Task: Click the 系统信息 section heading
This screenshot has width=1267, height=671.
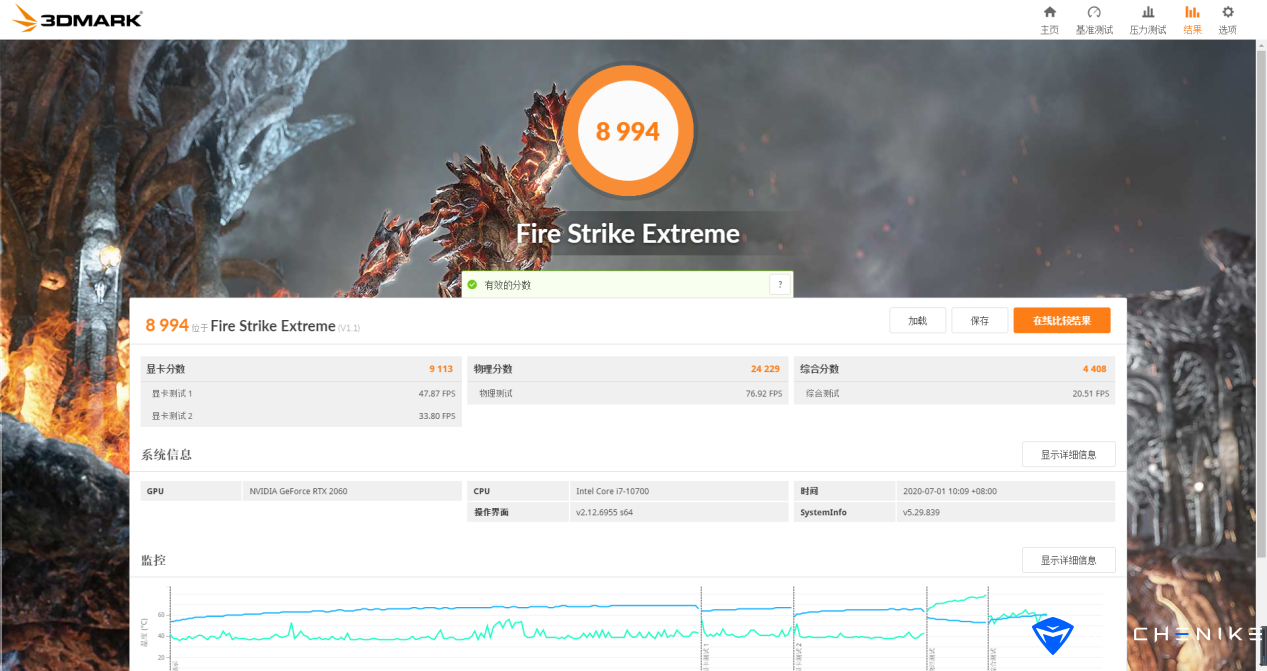Action: (166, 454)
